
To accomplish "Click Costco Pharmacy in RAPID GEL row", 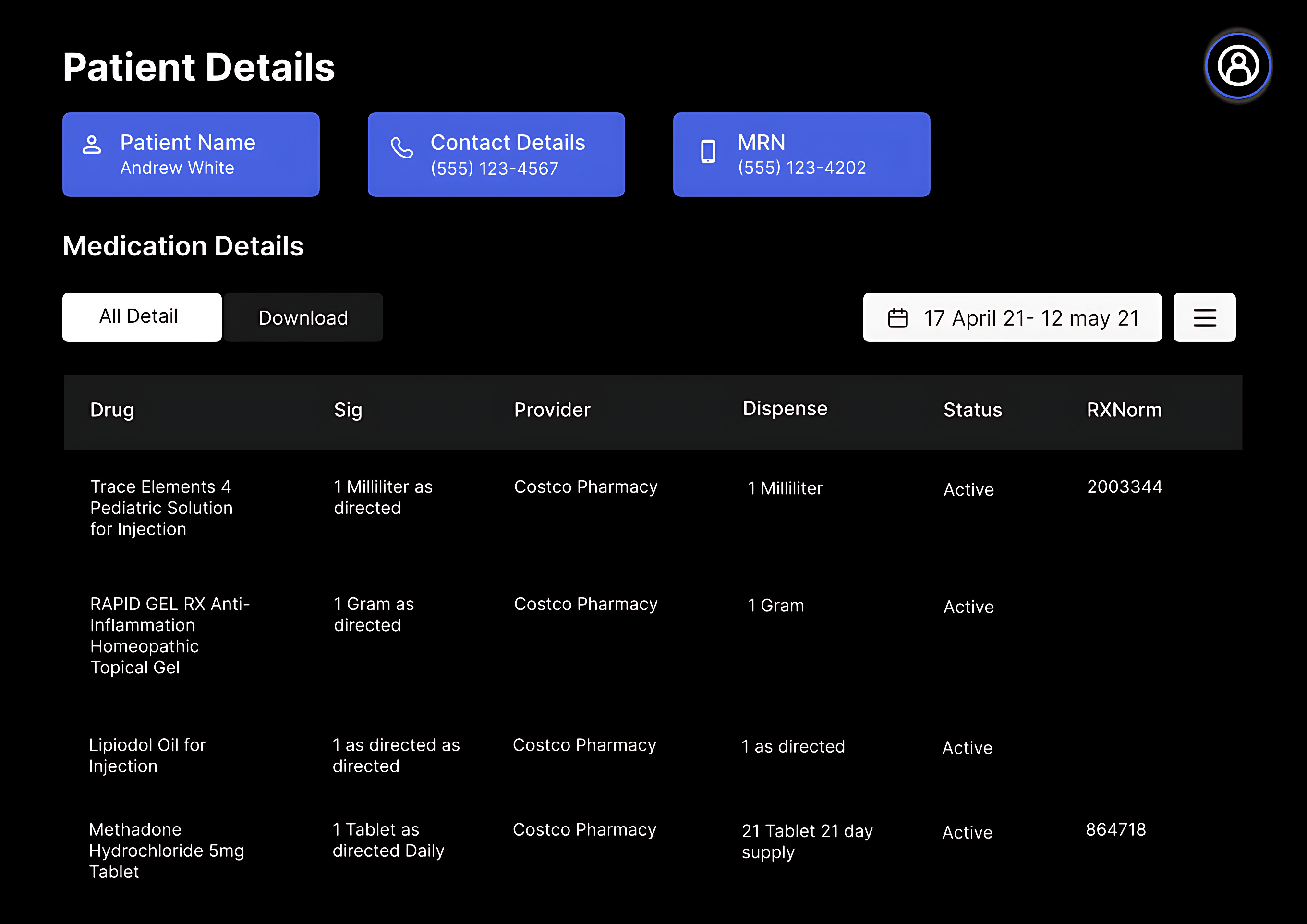I will click(586, 604).
